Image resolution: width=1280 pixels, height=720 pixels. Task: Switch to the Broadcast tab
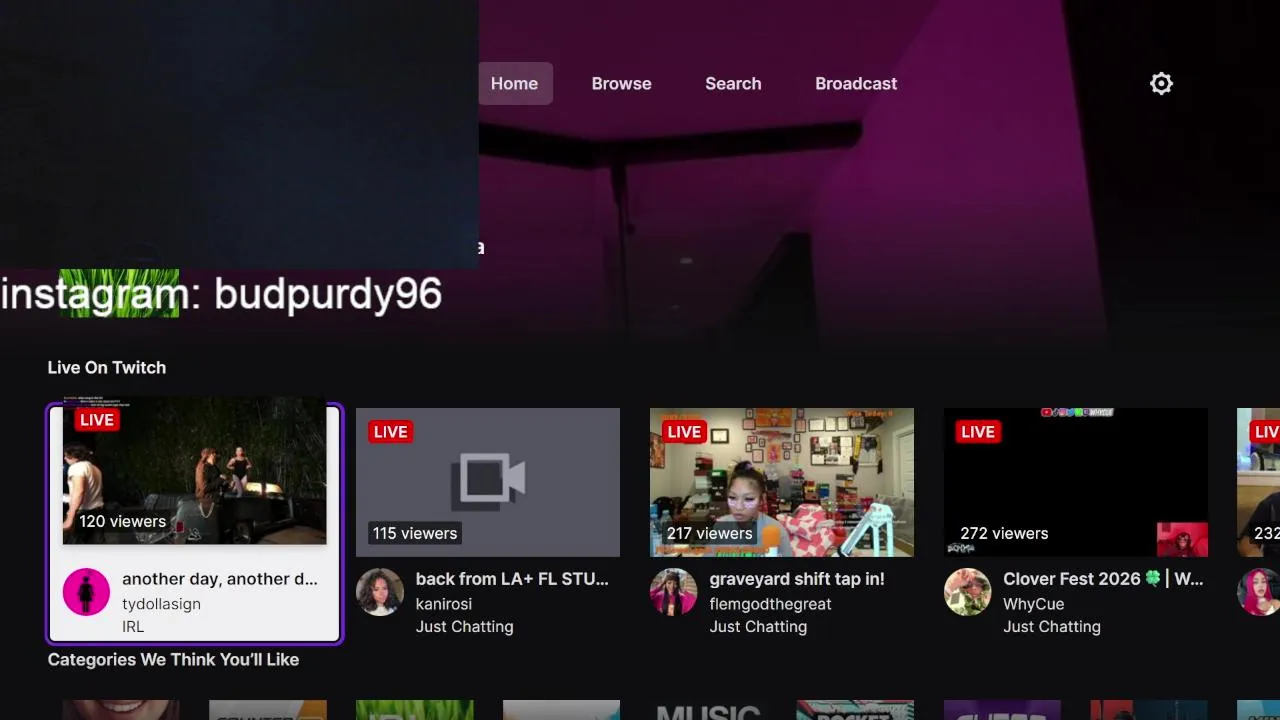pos(856,84)
